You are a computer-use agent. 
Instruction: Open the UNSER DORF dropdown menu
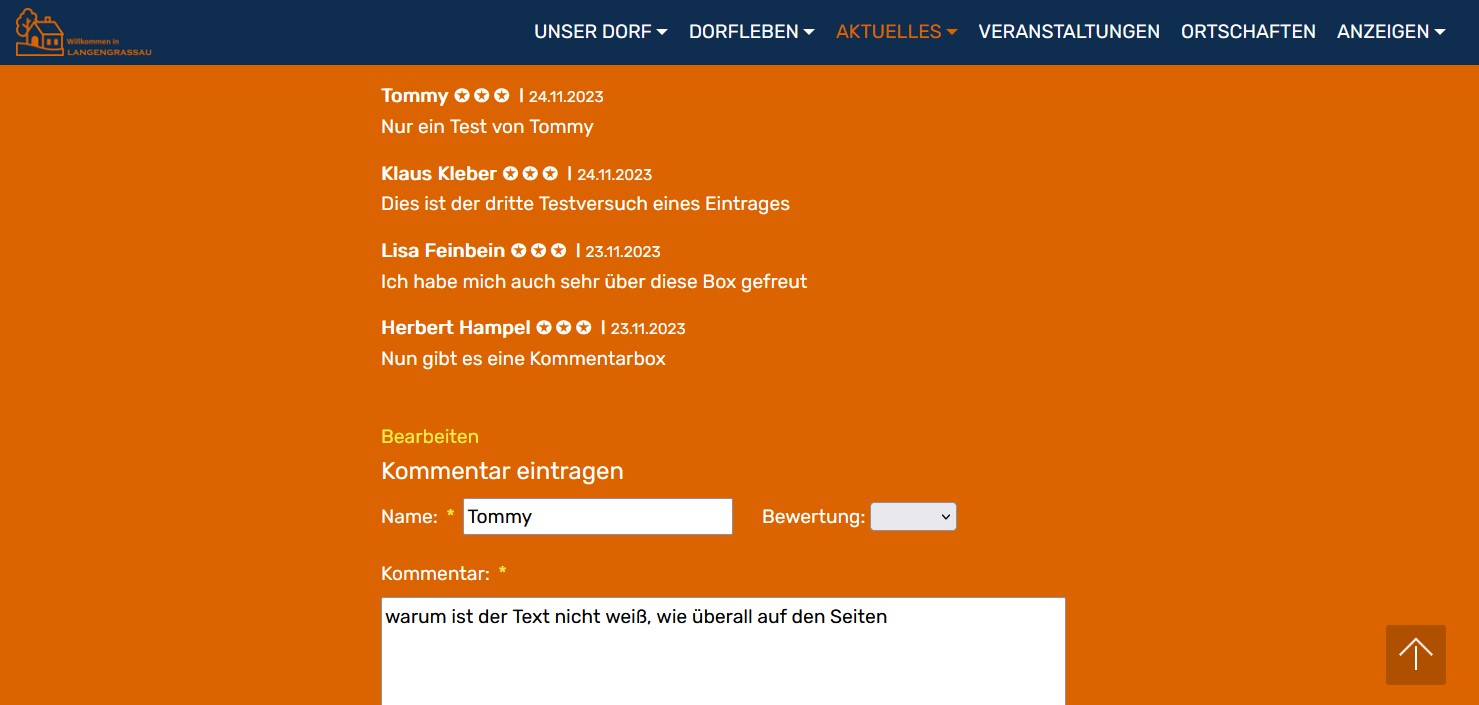[600, 32]
